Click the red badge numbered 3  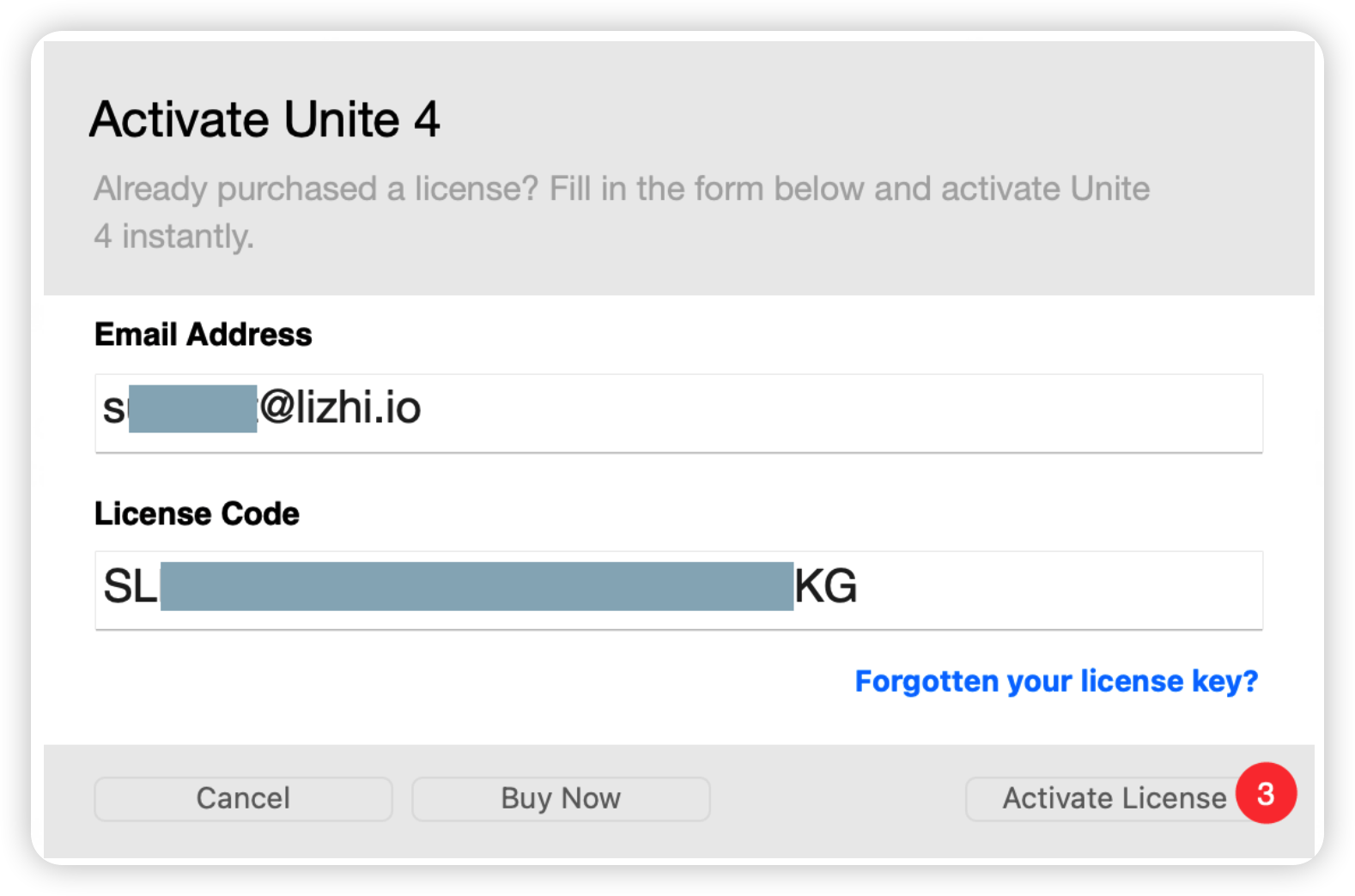pos(1266,794)
